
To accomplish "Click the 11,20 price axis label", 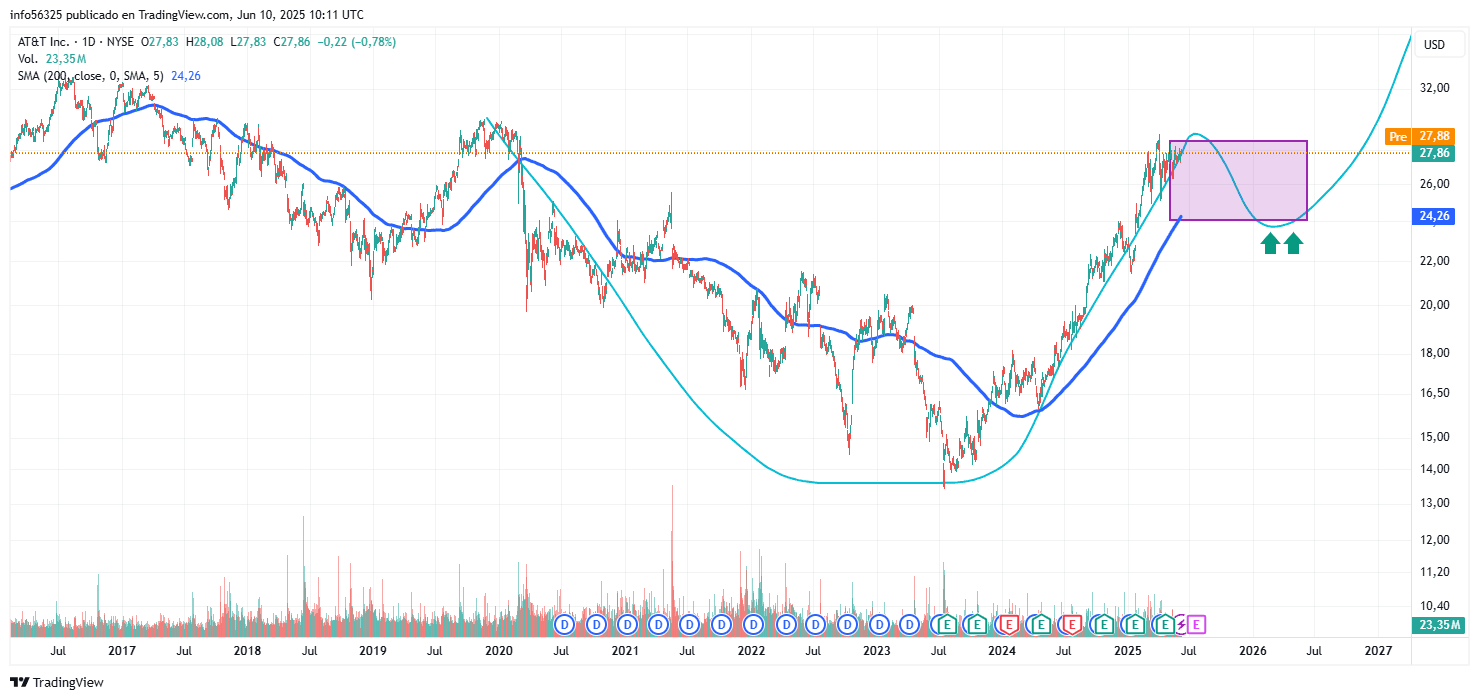I will [x=1435, y=572].
